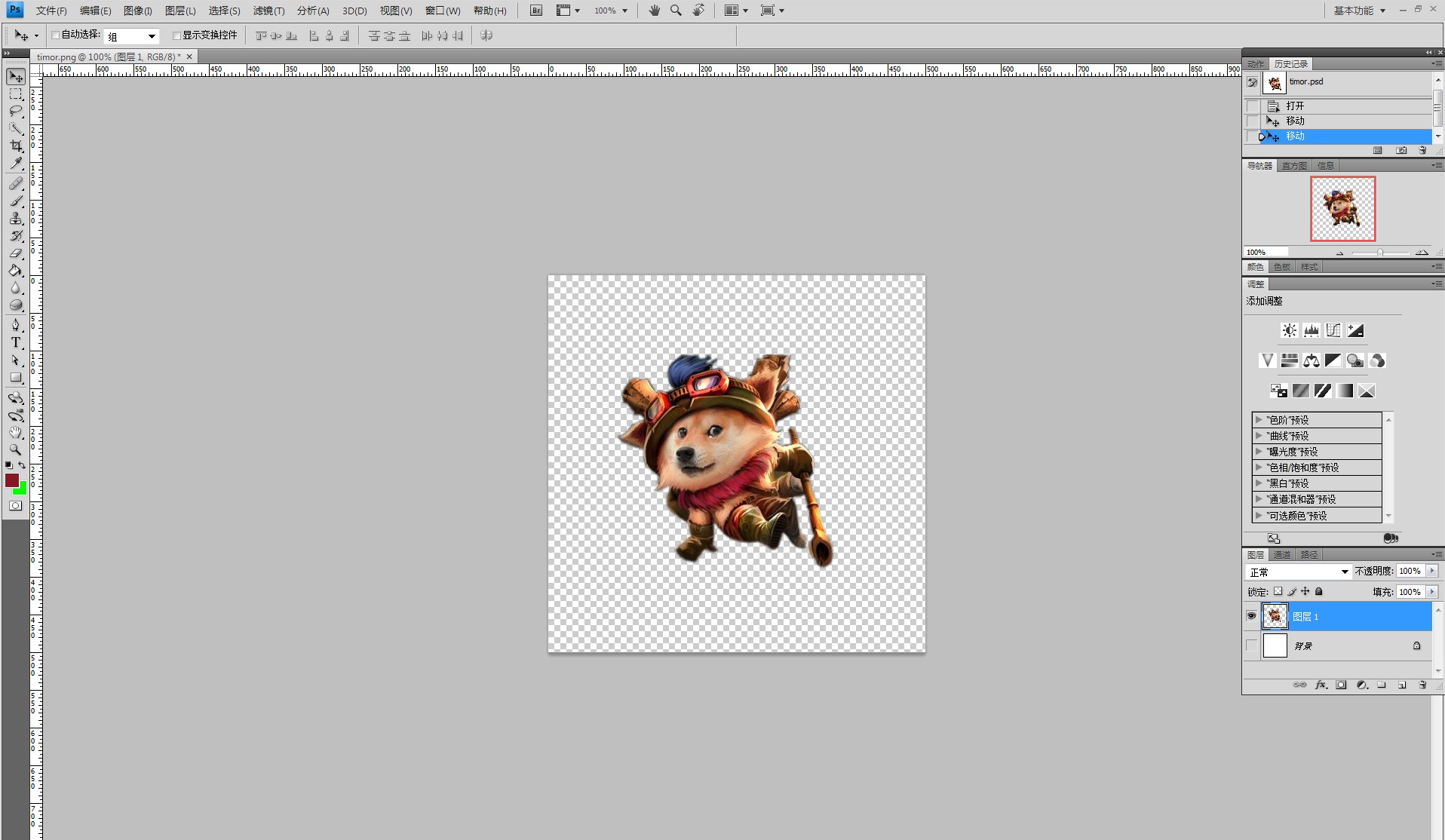Select the Paint Bucket tool

click(16, 271)
